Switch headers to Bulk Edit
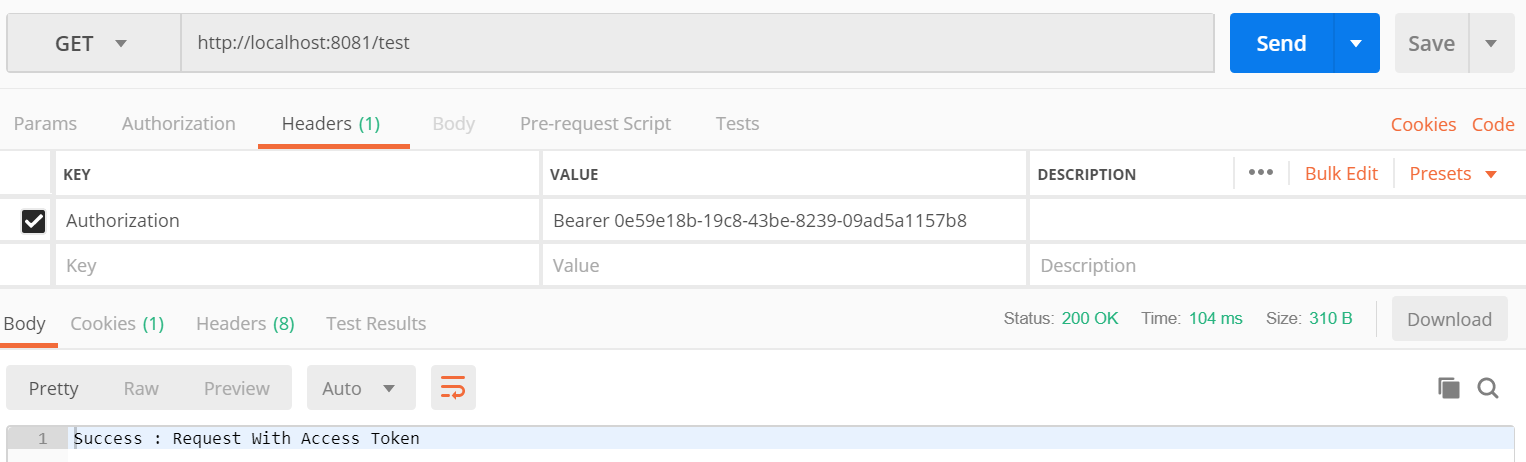This screenshot has height=462, width=1526. coord(1341,173)
